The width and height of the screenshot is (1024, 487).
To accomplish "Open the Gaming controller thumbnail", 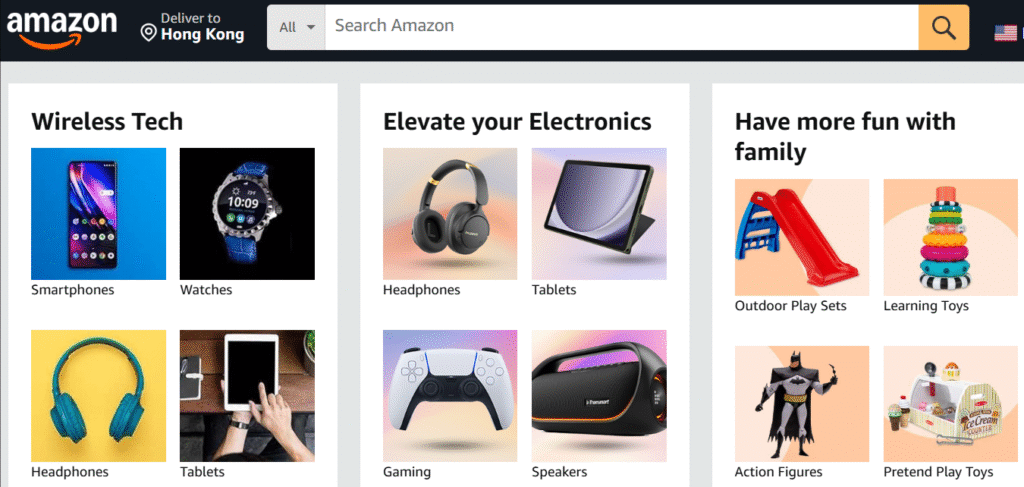I will [x=450, y=396].
